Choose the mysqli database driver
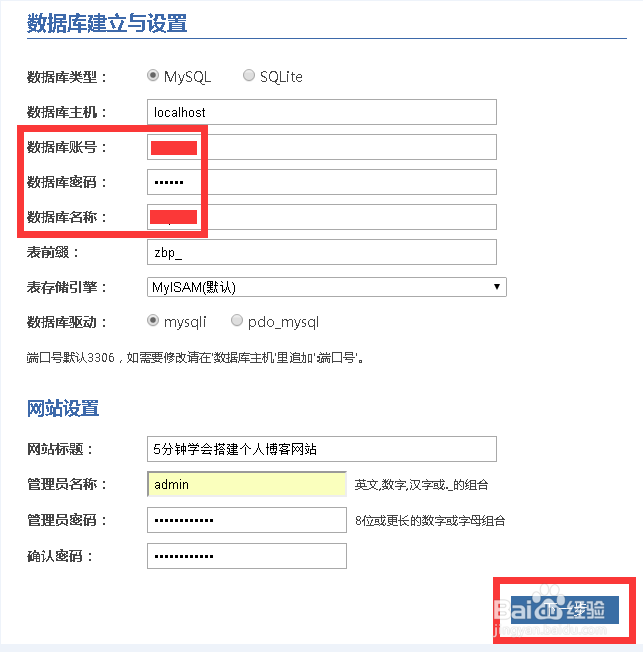Screen dimensions: 643x652 pyautogui.click(x=153, y=321)
